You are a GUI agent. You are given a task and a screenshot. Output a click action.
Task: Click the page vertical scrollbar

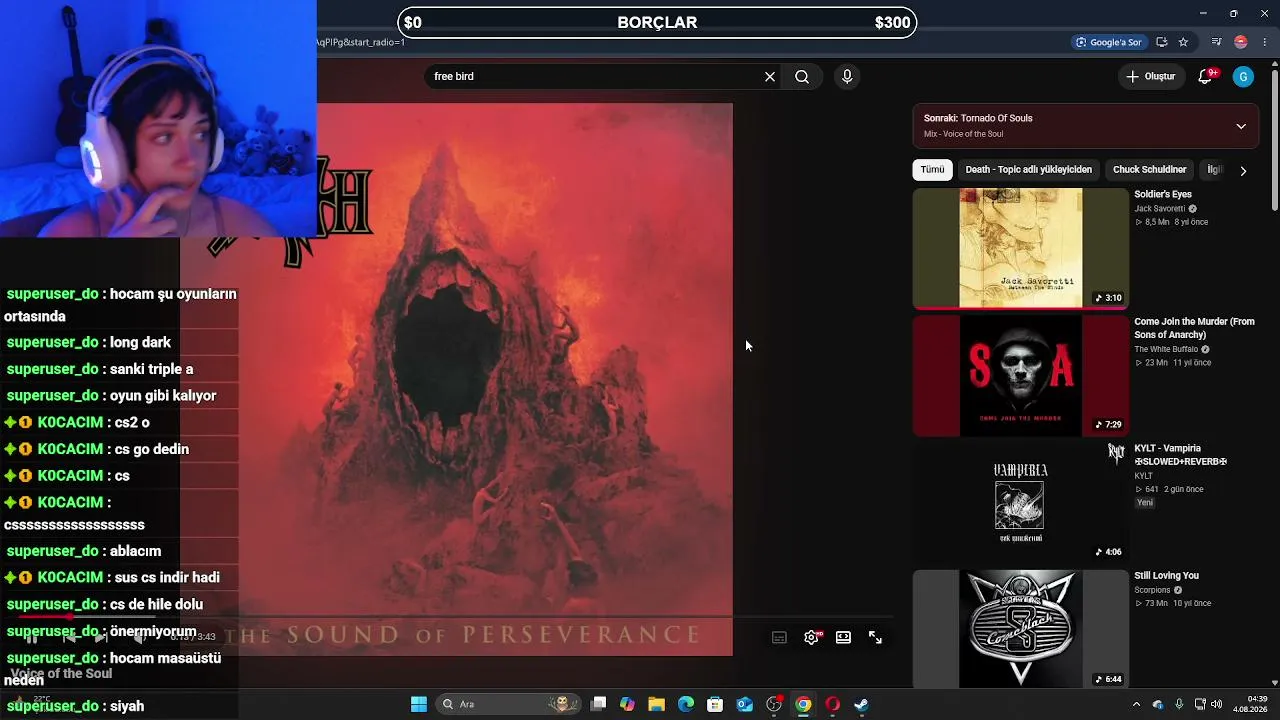pos(1274,138)
